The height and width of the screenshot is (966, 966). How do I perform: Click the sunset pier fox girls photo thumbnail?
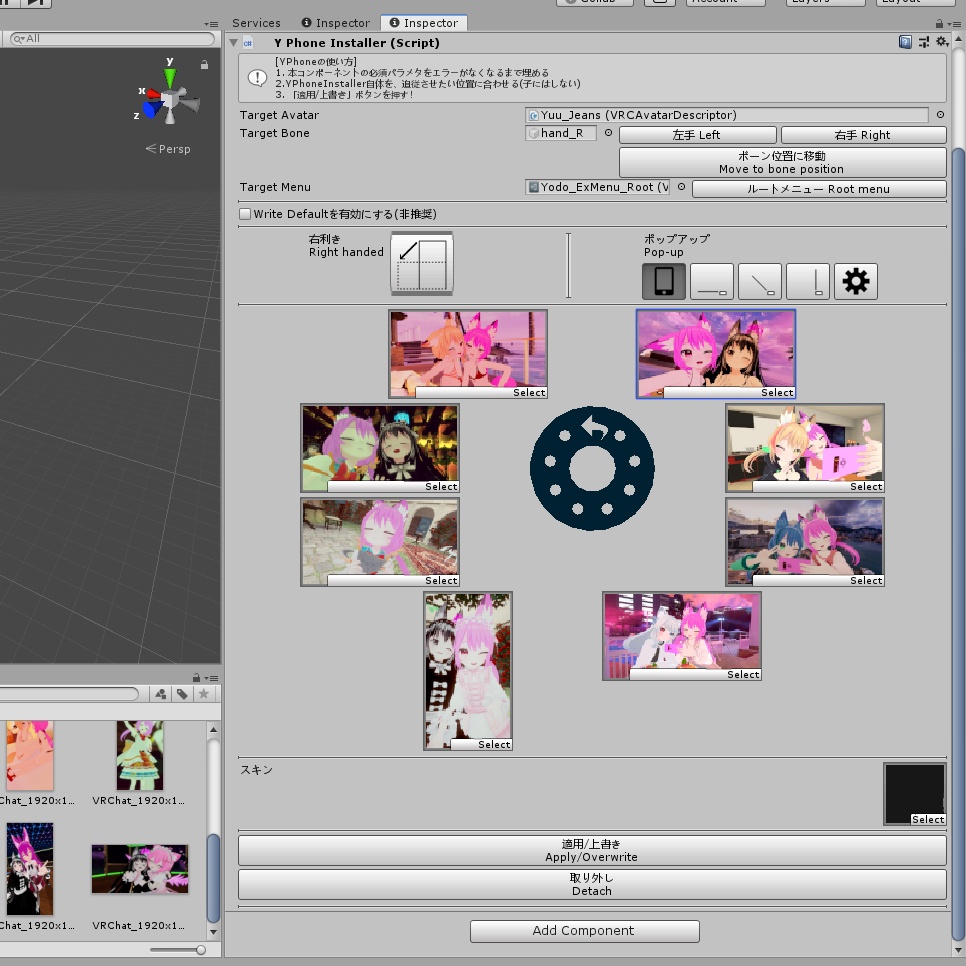click(x=468, y=354)
